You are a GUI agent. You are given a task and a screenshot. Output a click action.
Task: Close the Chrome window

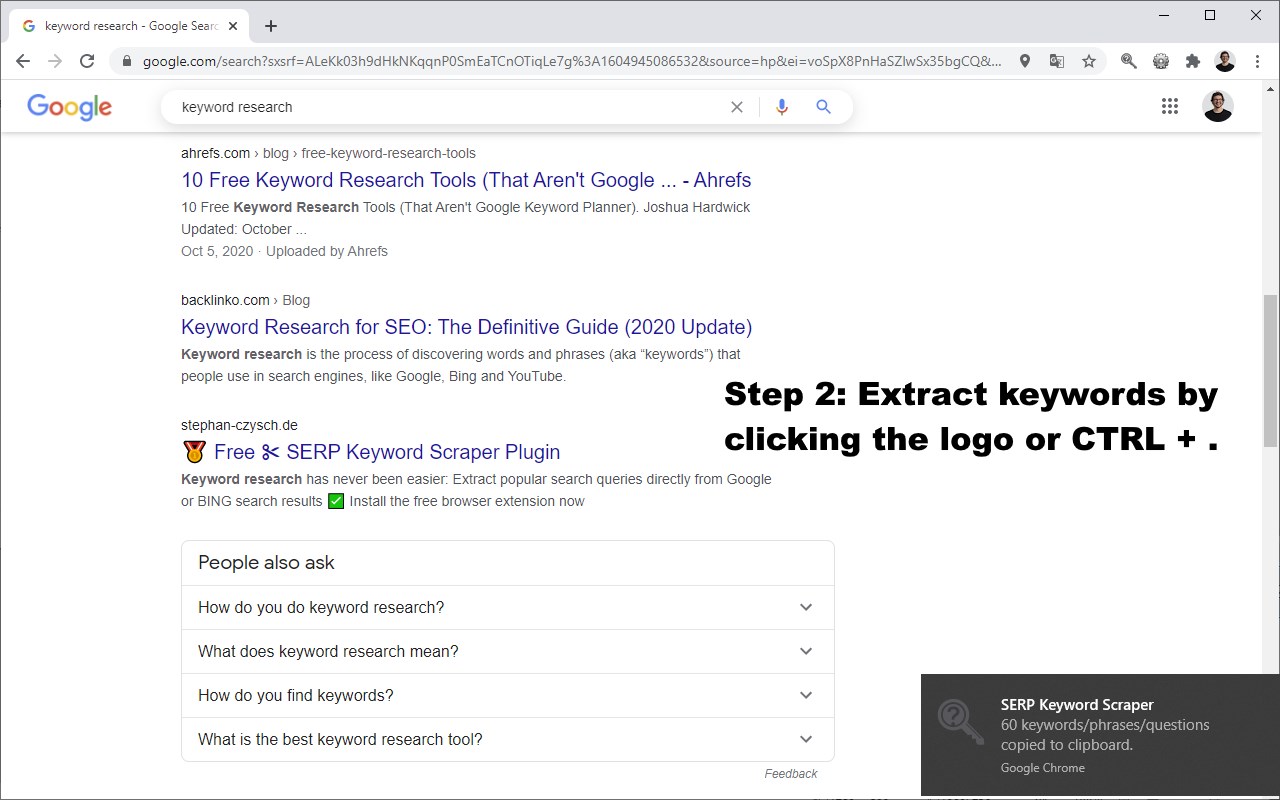point(1256,15)
